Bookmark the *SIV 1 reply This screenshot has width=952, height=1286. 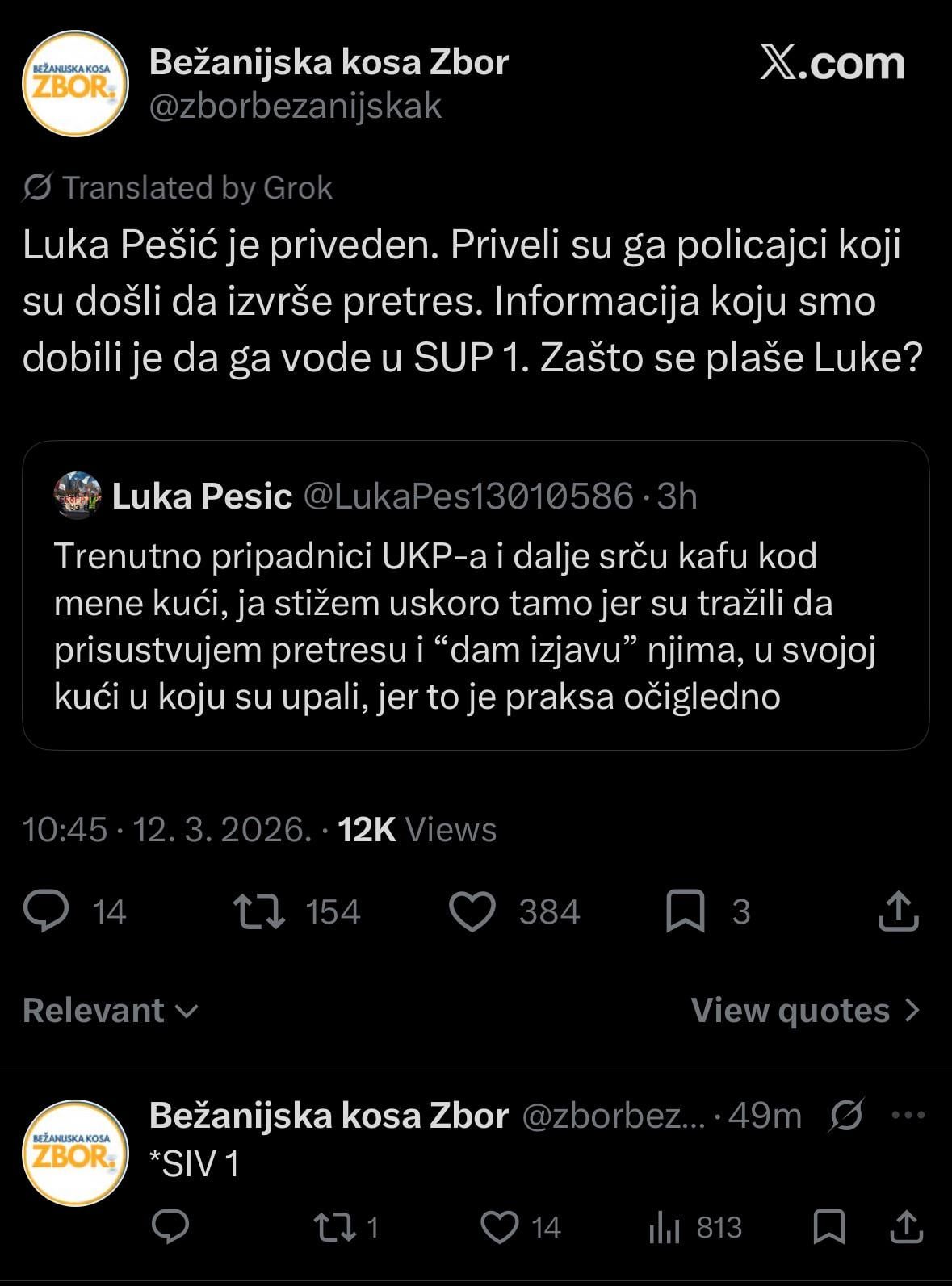click(x=829, y=1227)
